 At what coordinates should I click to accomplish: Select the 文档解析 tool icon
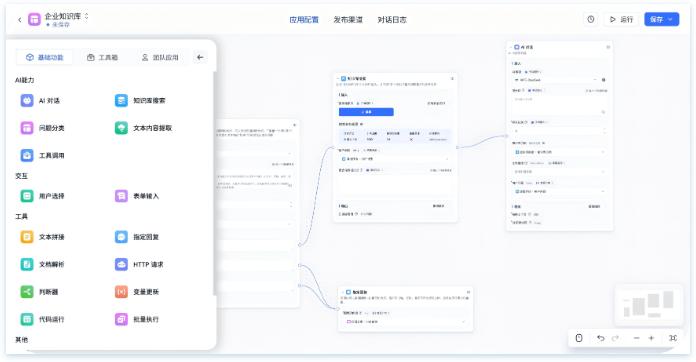click(27, 264)
